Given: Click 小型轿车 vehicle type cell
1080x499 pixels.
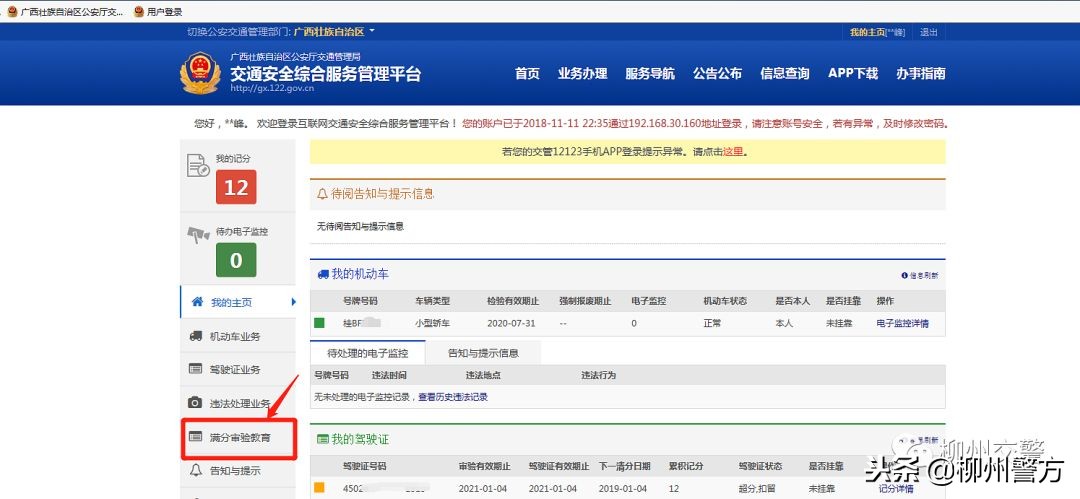Looking at the screenshot, I should [433, 323].
